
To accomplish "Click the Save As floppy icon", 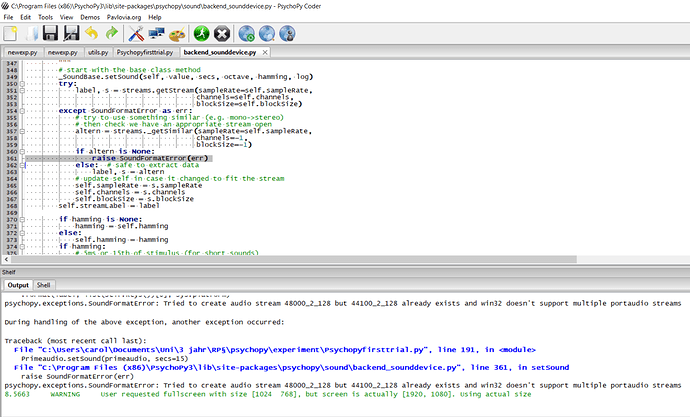I will coord(71,34).
